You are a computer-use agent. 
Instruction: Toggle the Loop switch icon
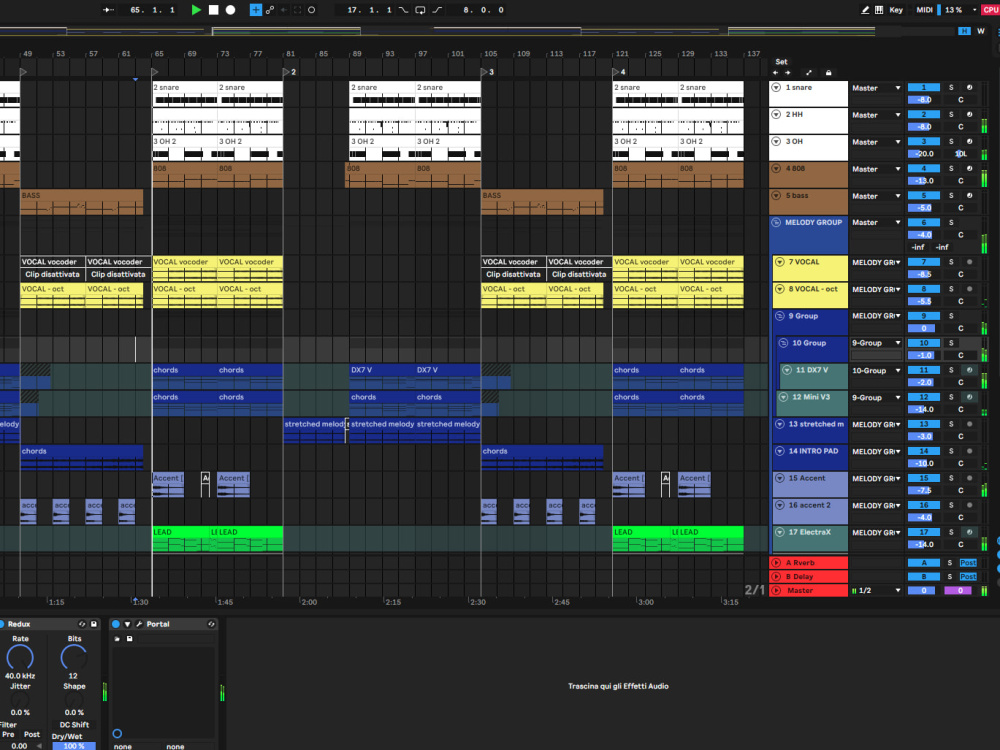coord(420,10)
